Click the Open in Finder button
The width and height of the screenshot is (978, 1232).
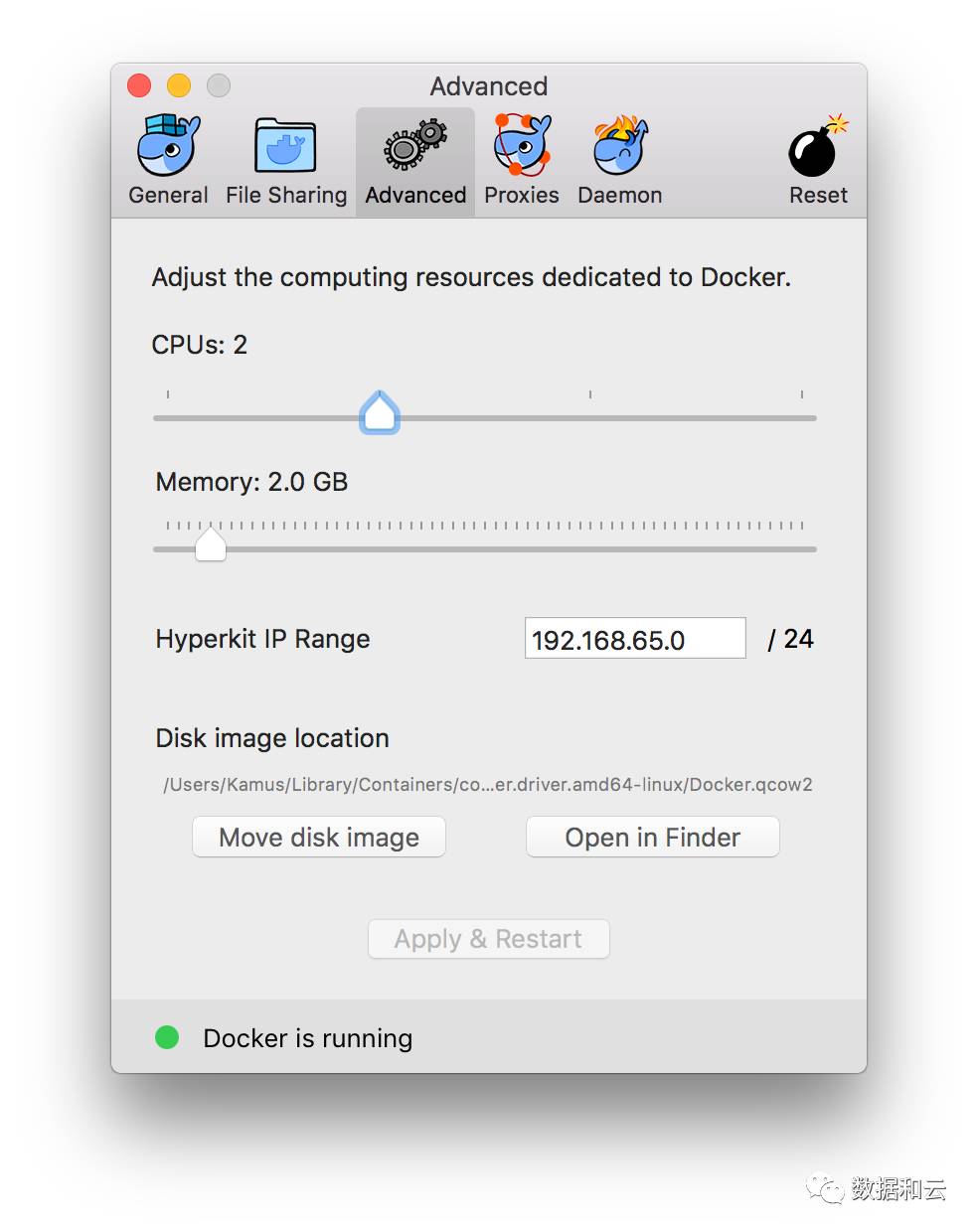point(653,837)
